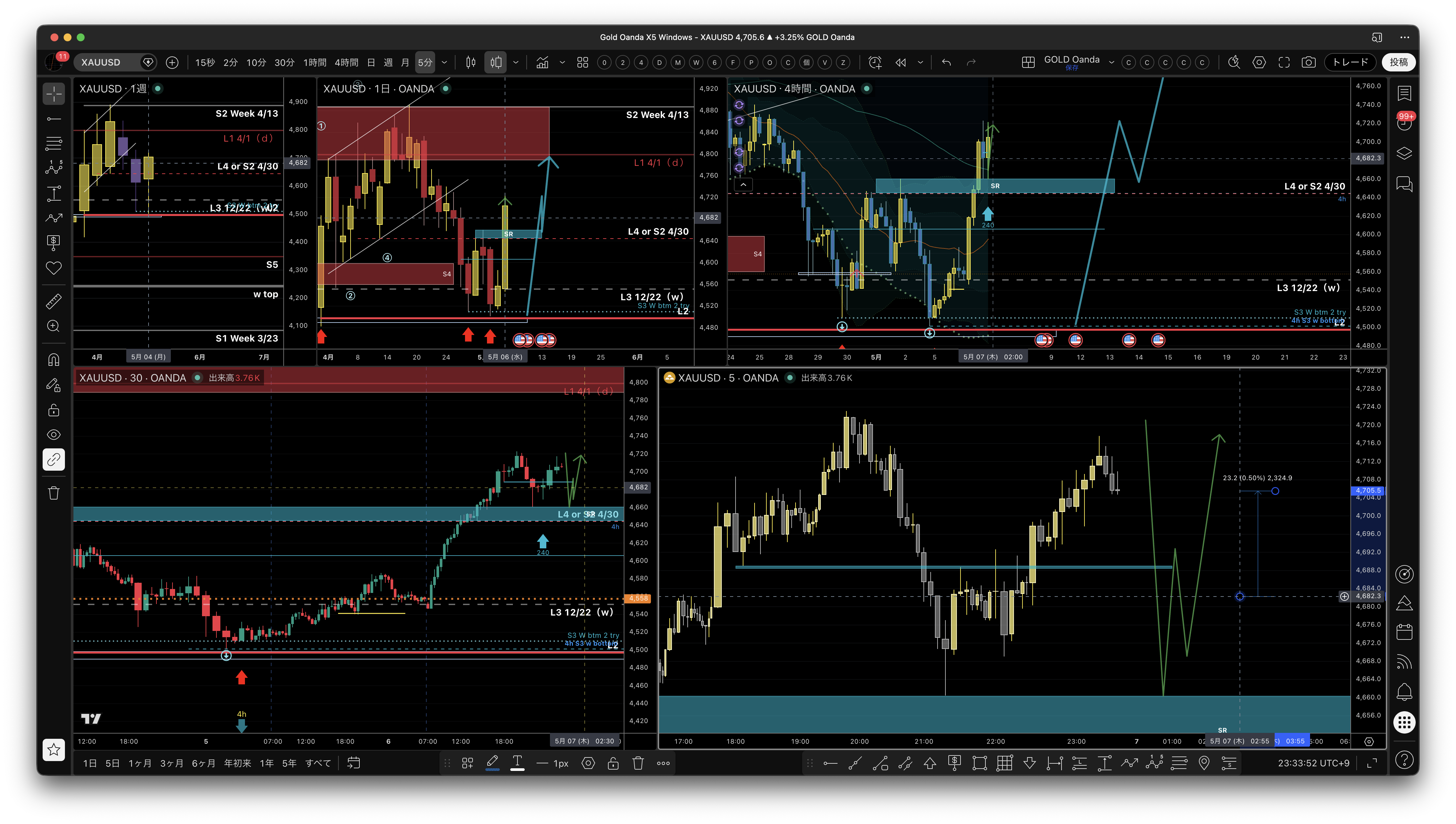Expand the chart style dropdown arrow
Image resolution: width=1456 pixels, height=824 pixels.
516,62
